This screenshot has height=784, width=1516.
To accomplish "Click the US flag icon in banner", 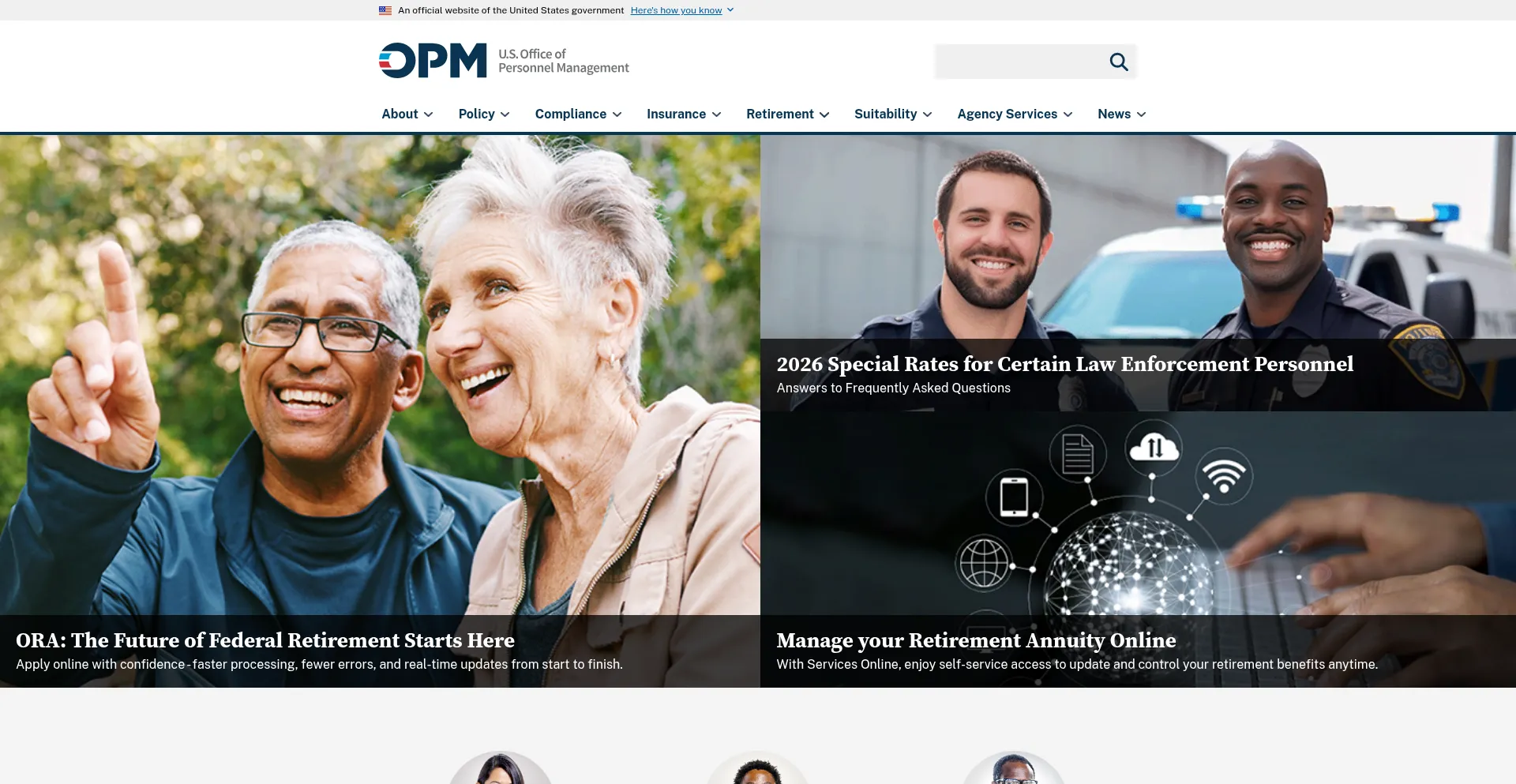I will (385, 10).
